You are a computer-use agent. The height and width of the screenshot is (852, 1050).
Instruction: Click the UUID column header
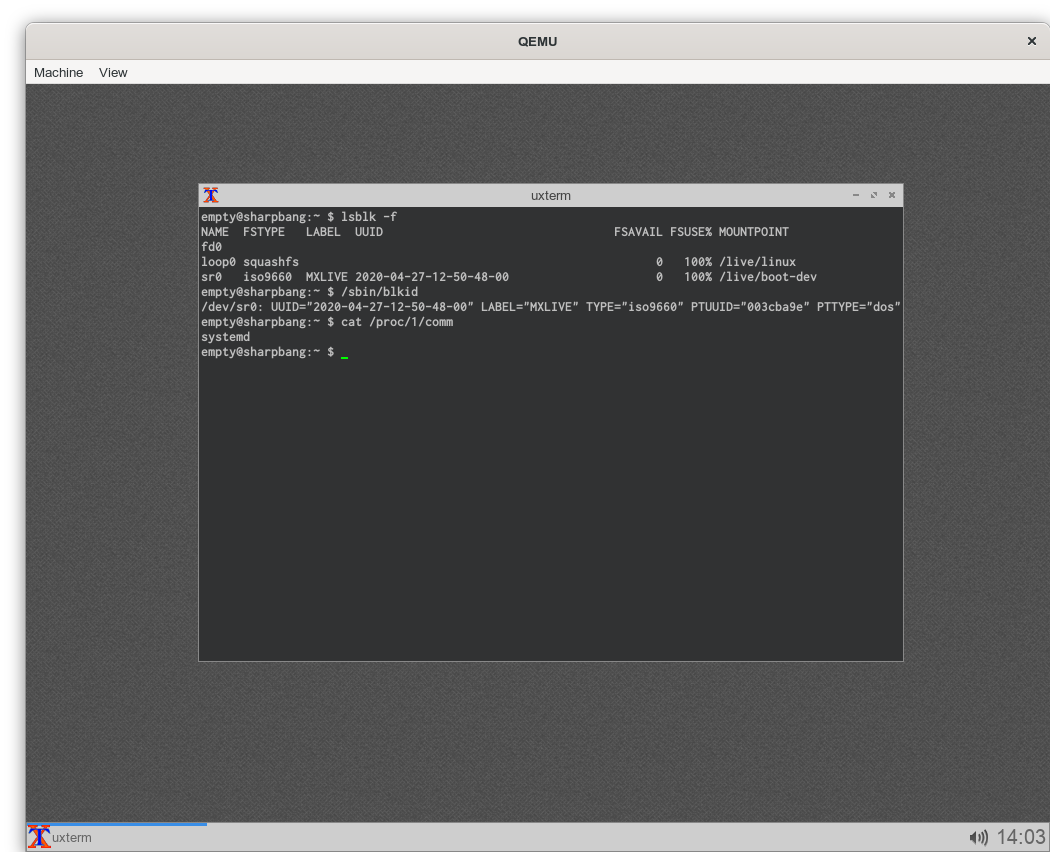point(369,232)
